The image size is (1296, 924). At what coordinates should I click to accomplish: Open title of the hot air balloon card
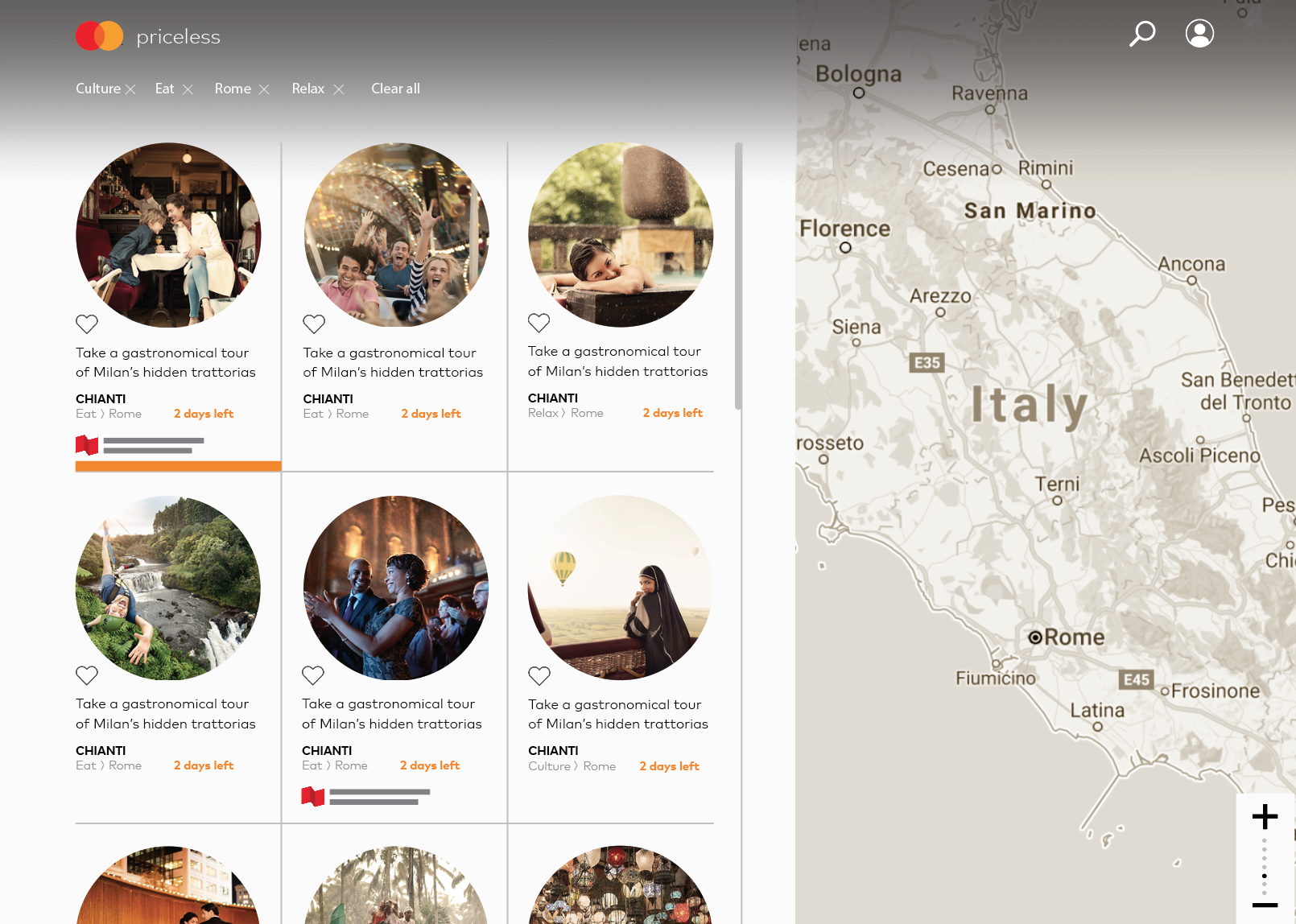618,714
